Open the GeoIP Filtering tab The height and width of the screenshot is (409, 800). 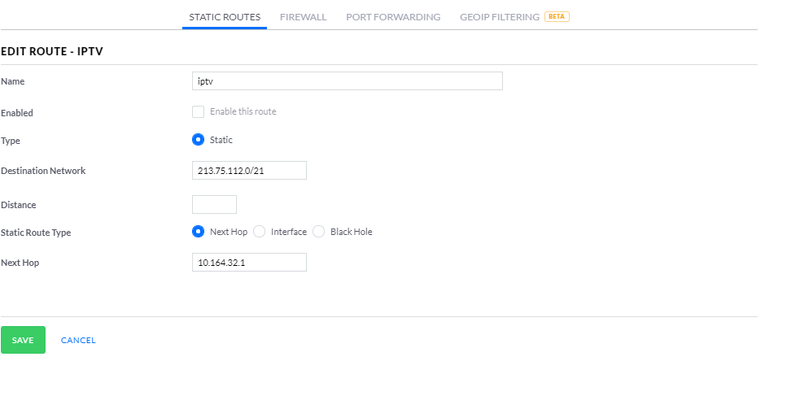499,17
